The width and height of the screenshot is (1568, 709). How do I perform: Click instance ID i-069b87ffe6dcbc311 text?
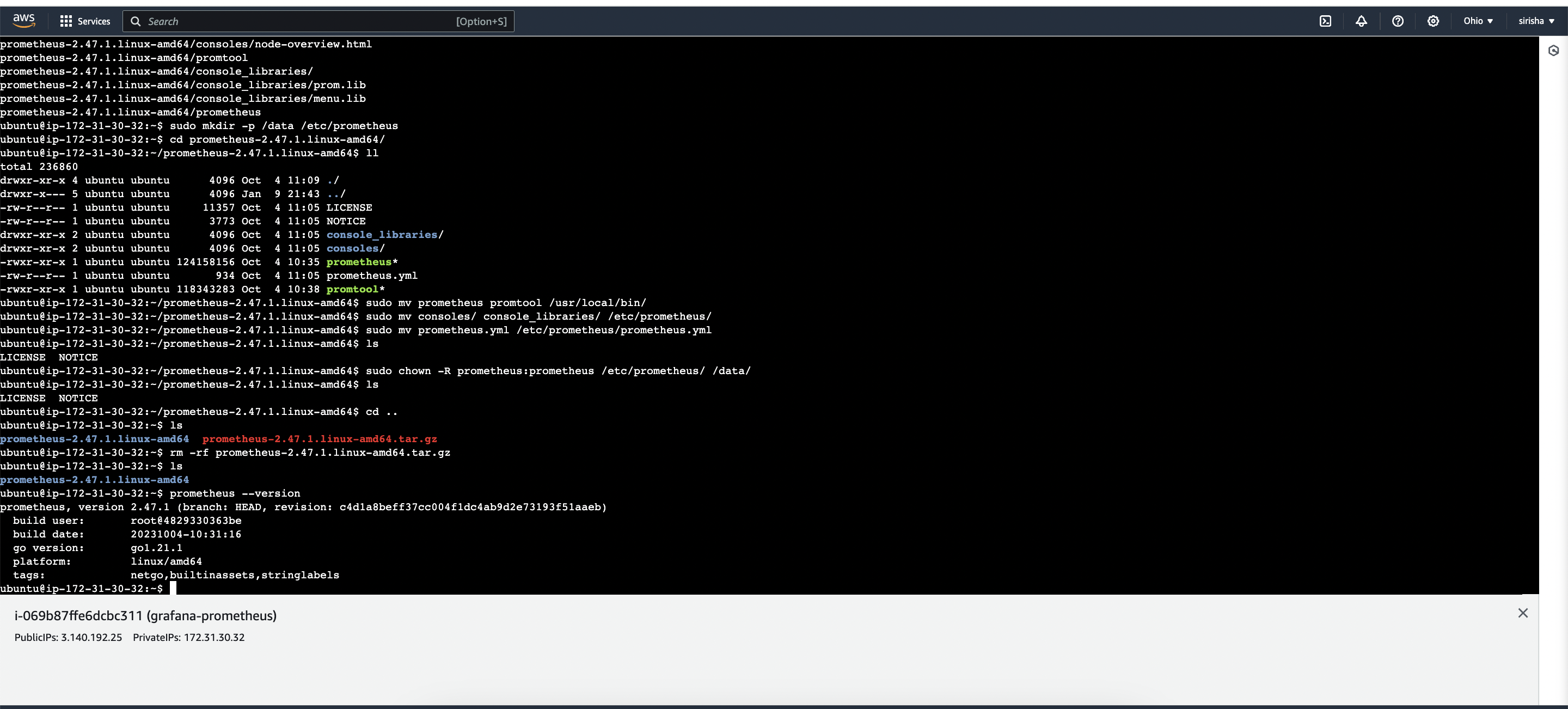point(78,615)
